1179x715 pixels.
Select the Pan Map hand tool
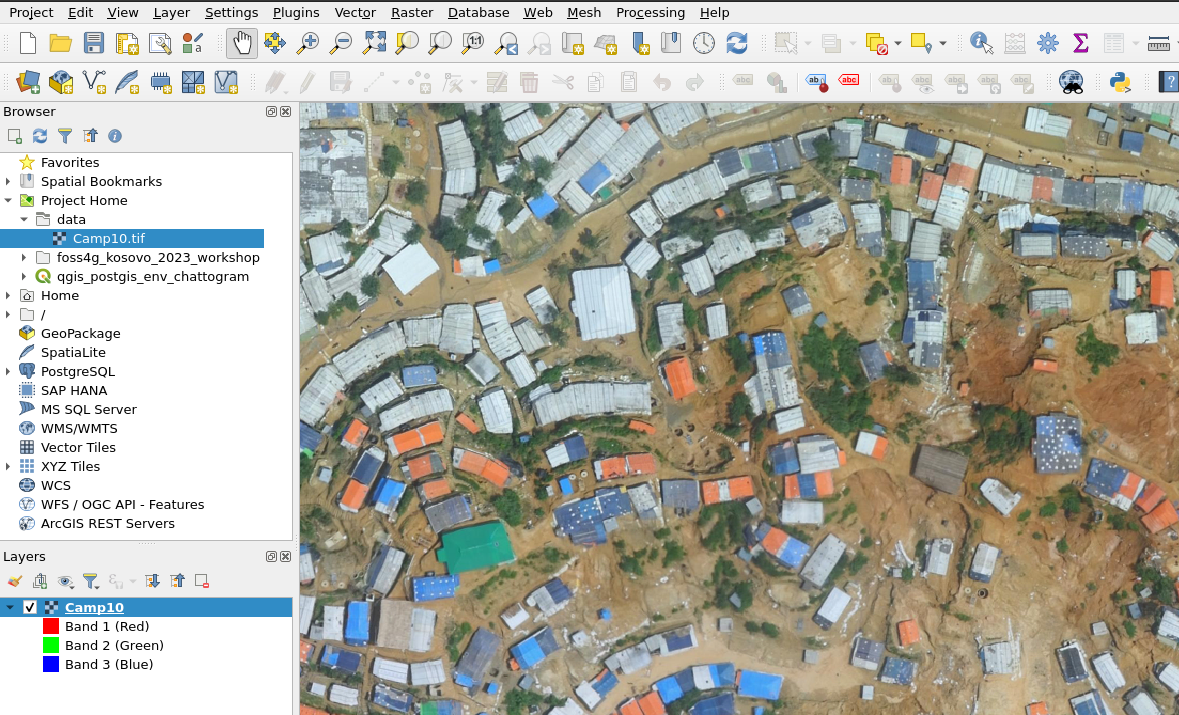(x=241, y=43)
